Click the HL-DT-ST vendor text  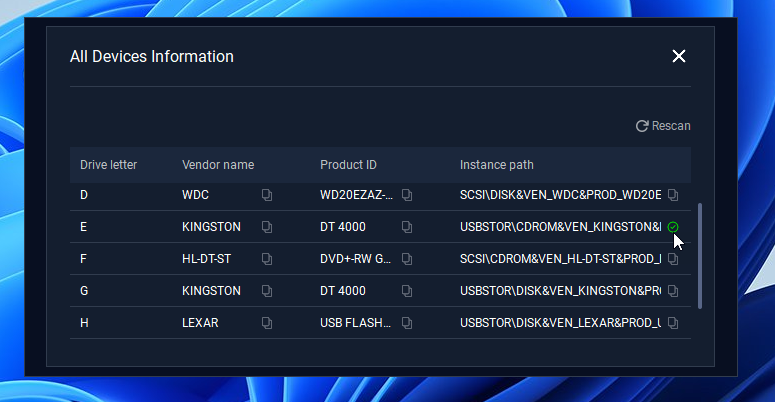[206, 259]
